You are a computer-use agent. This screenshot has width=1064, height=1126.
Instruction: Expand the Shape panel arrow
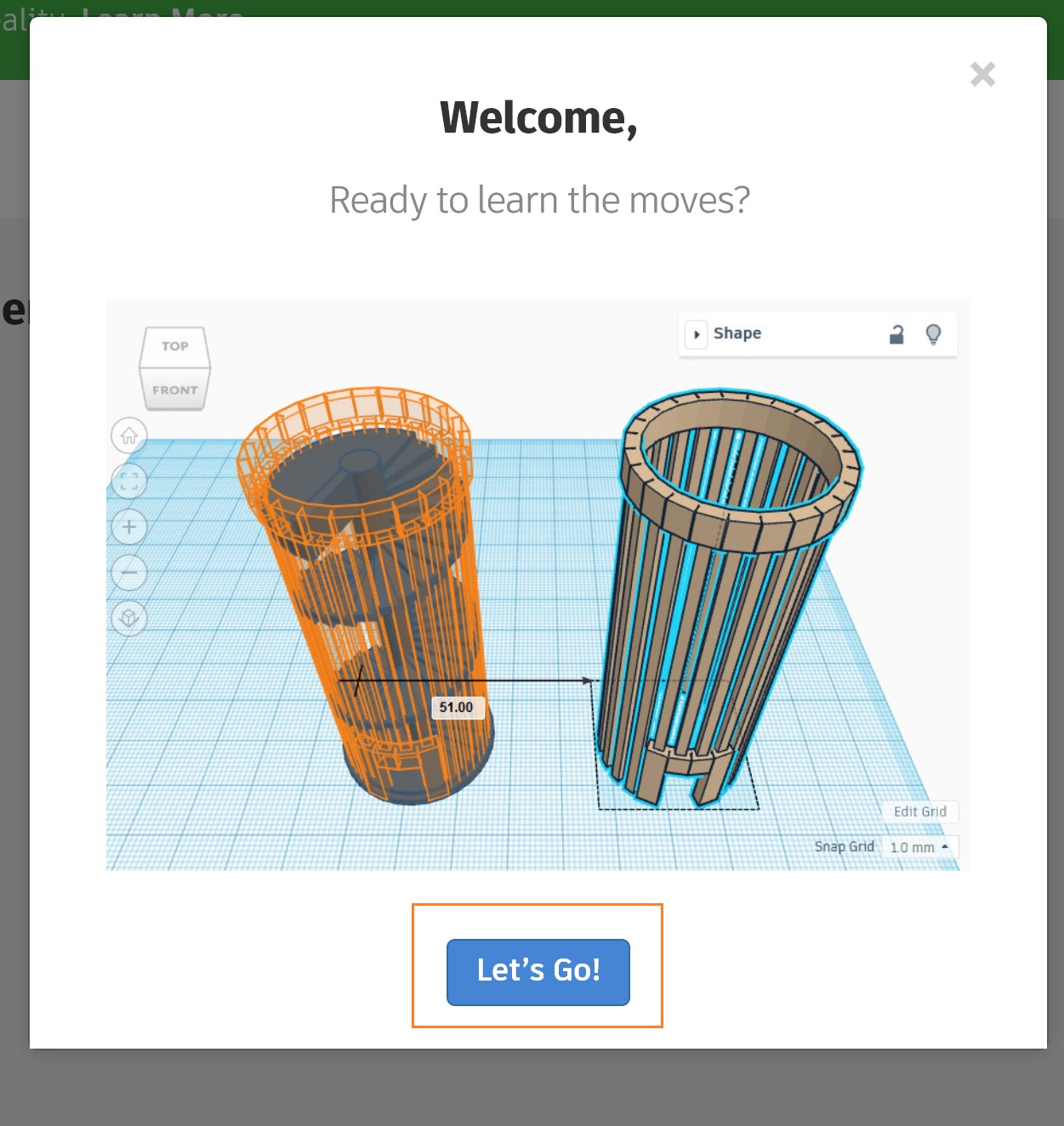click(697, 334)
